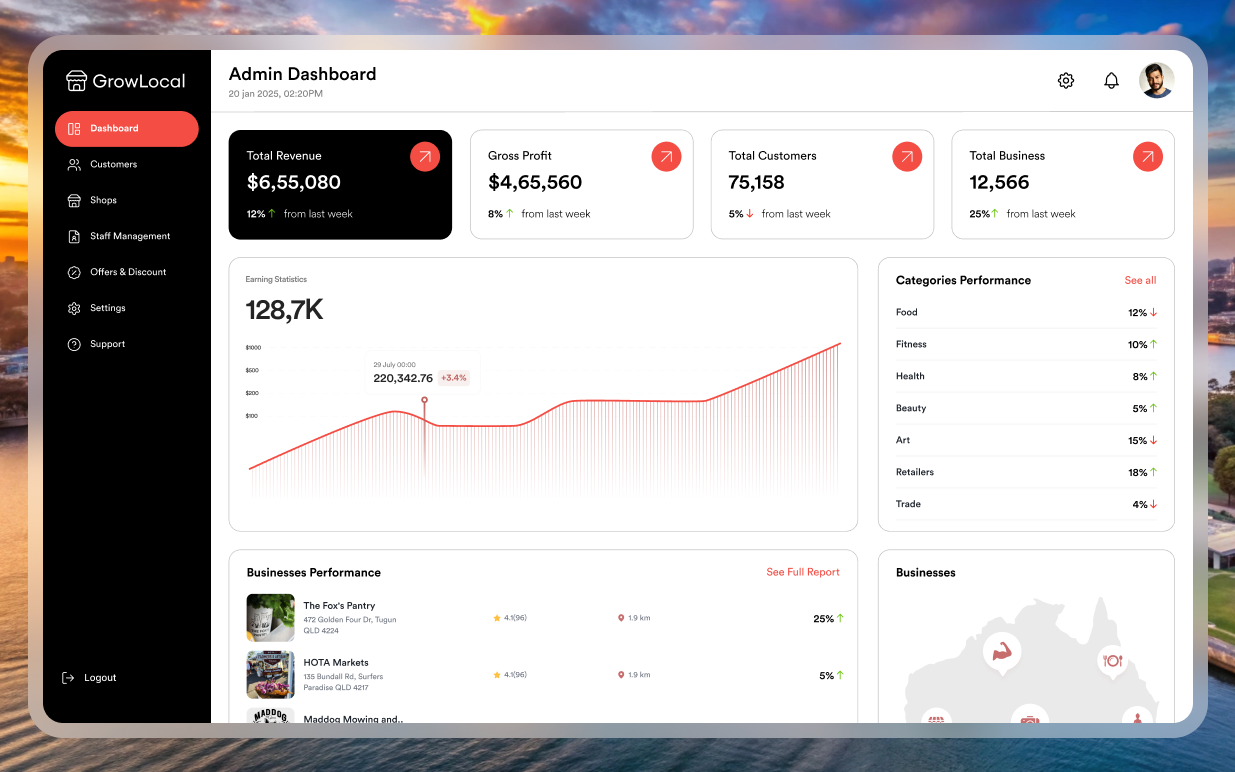Open Total Business arrow icon
Image resolution: width=1235 pixels, height=772 pixels.
(x=1148, y=157)
